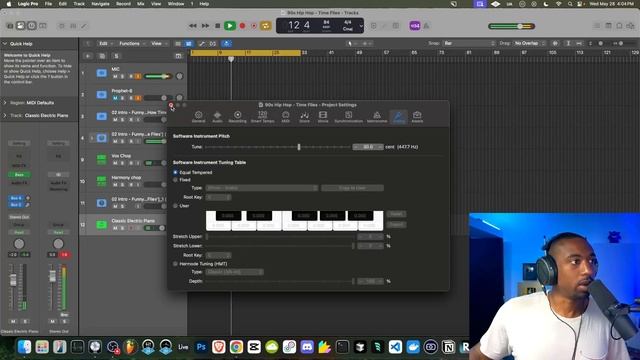This screenshot has width=640, height=360.
Task: Open the Assets settings icon
Action: [x=417, y=117]
